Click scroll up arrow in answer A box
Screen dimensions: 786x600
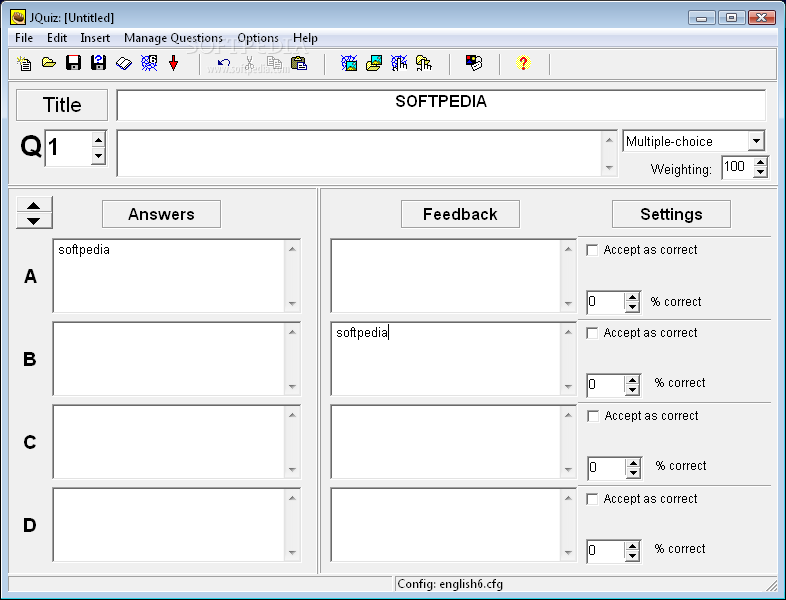point(292,249)
